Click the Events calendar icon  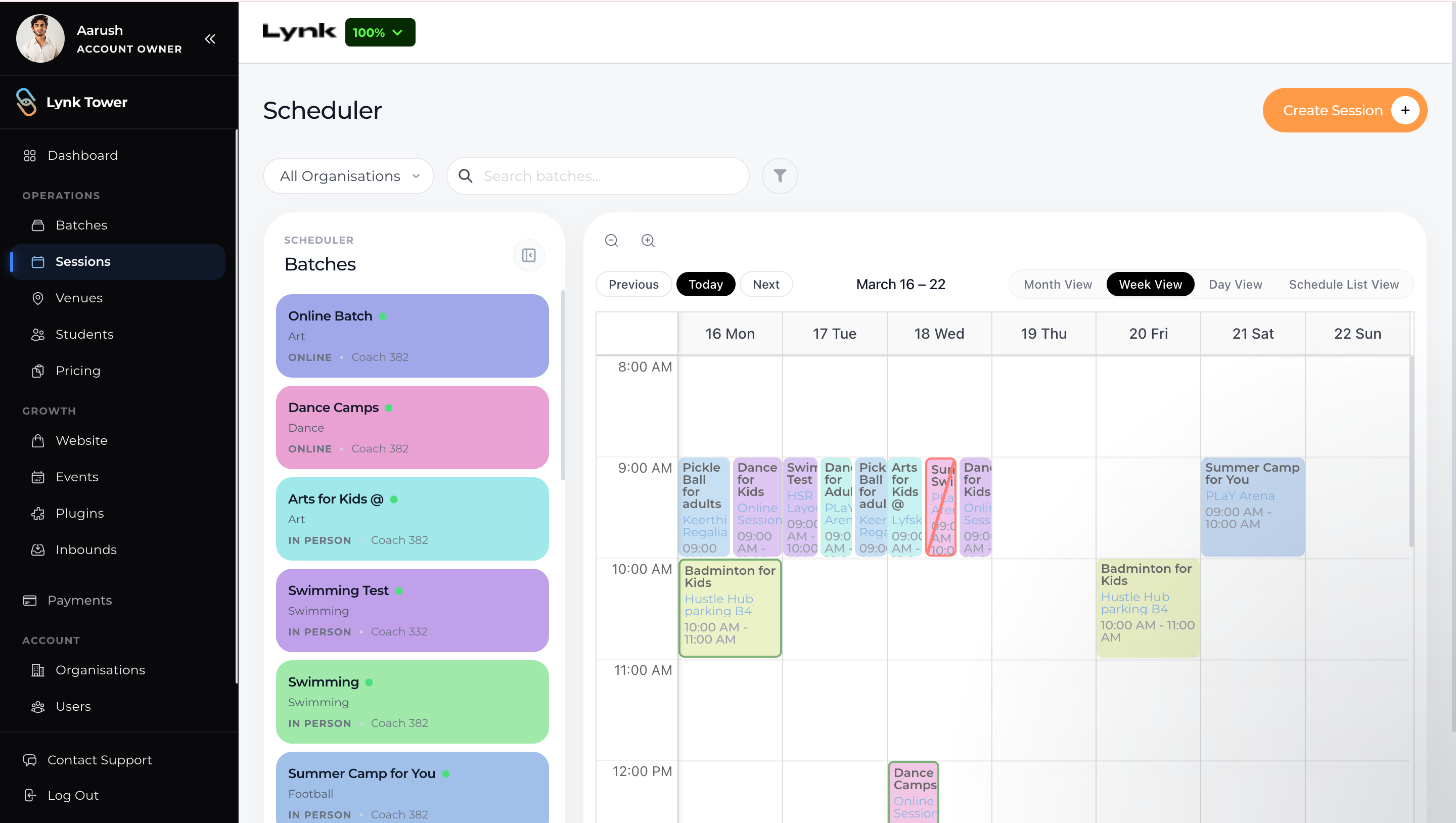(x=38, y=477)
